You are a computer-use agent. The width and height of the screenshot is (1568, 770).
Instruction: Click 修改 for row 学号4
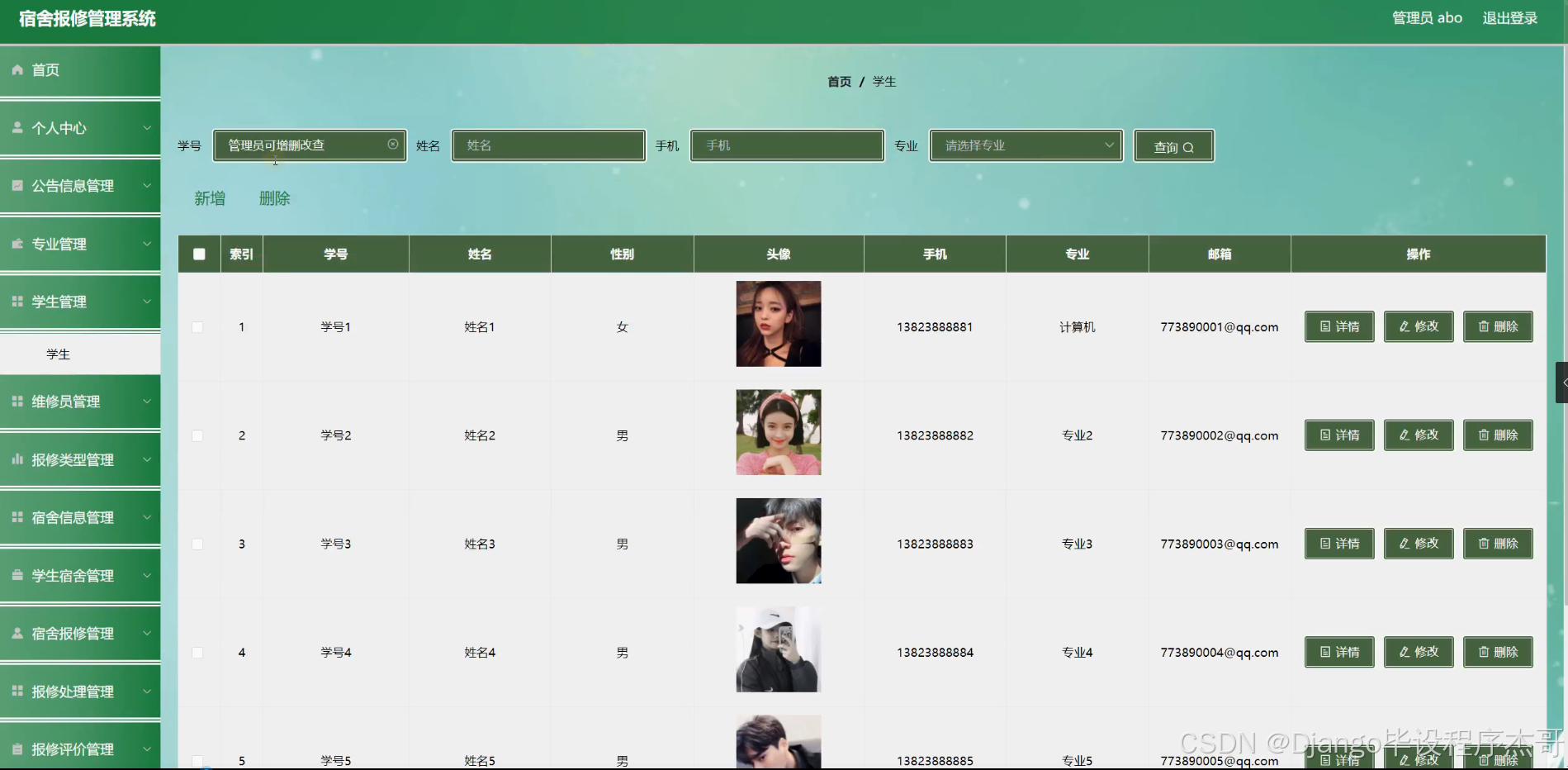[1419, 652]
